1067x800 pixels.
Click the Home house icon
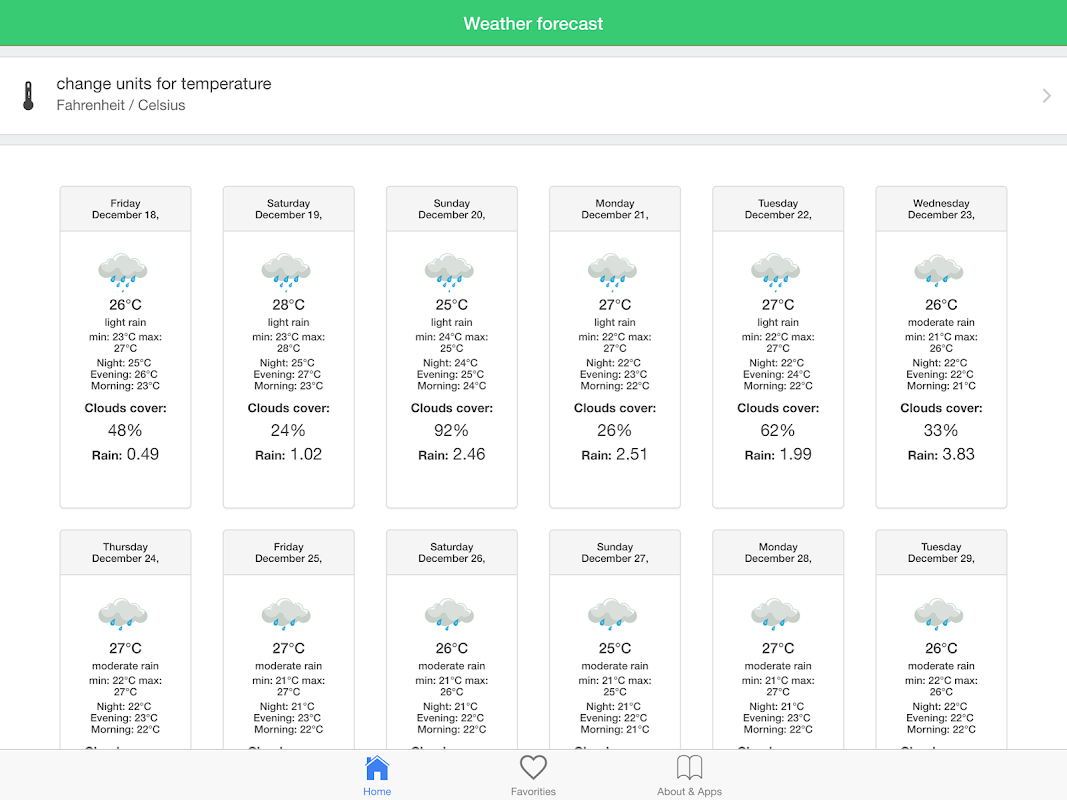pyautogui.click(x=376, y=768)
